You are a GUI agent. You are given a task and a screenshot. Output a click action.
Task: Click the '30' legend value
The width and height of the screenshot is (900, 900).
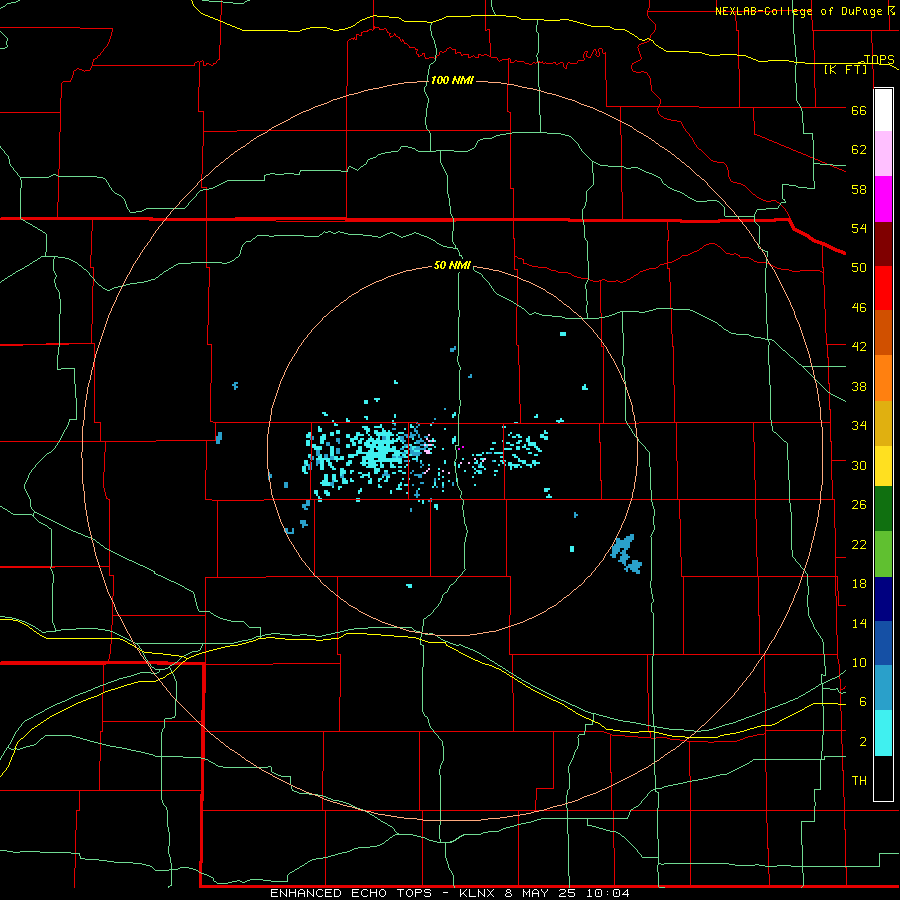[859, 465]
